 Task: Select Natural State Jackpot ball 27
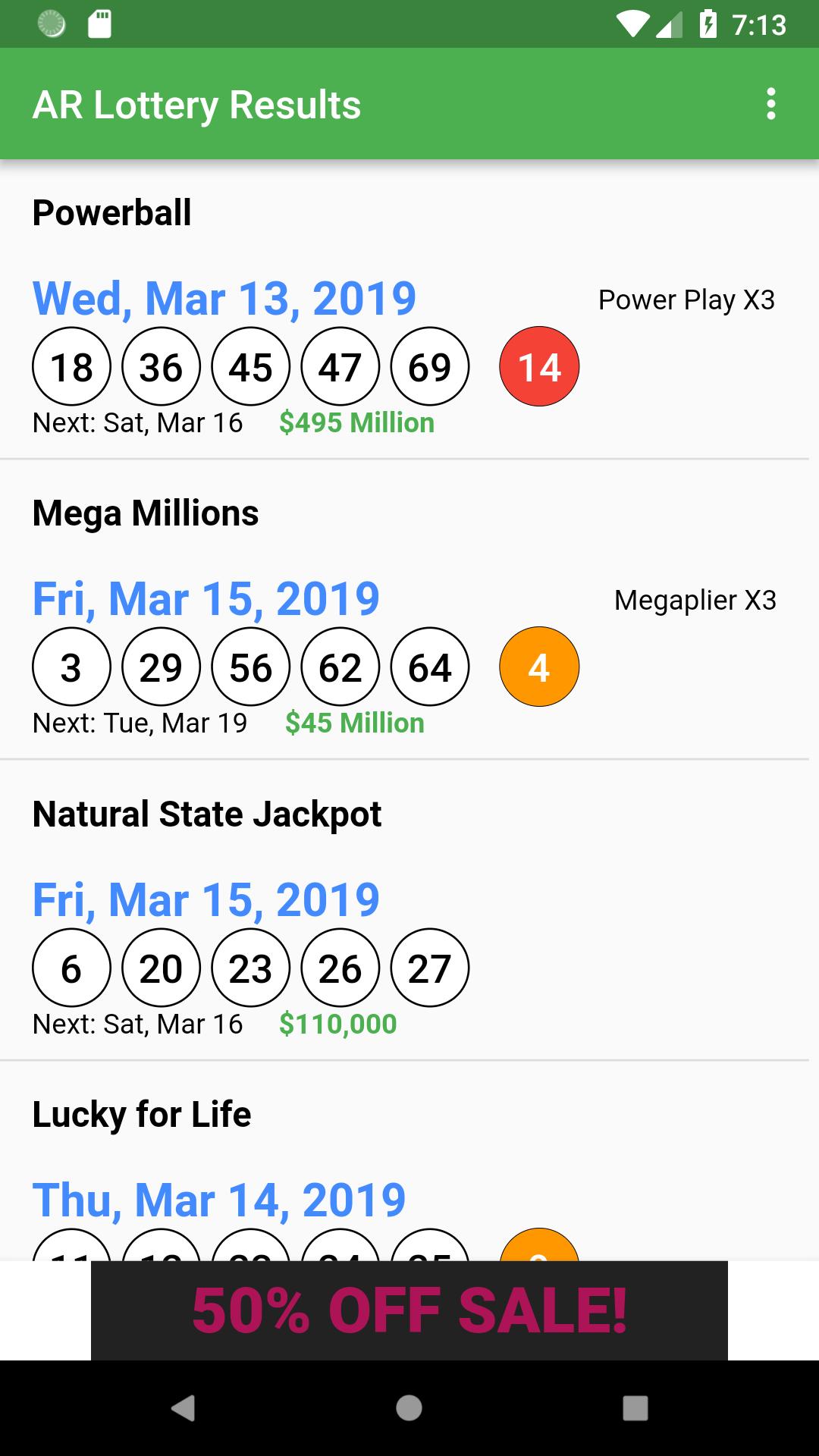coord(430,968)
